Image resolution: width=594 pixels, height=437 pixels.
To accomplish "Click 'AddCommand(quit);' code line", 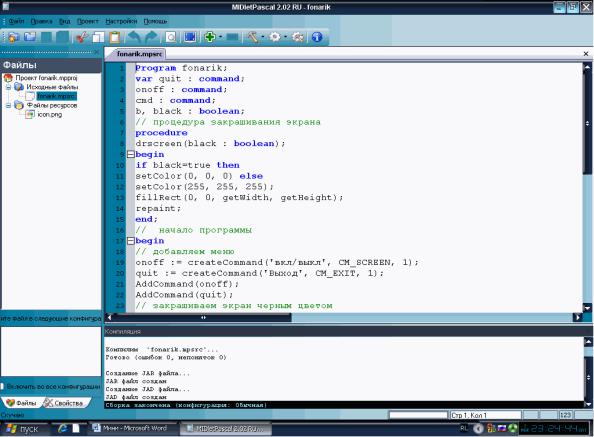I will coord(184,295).
